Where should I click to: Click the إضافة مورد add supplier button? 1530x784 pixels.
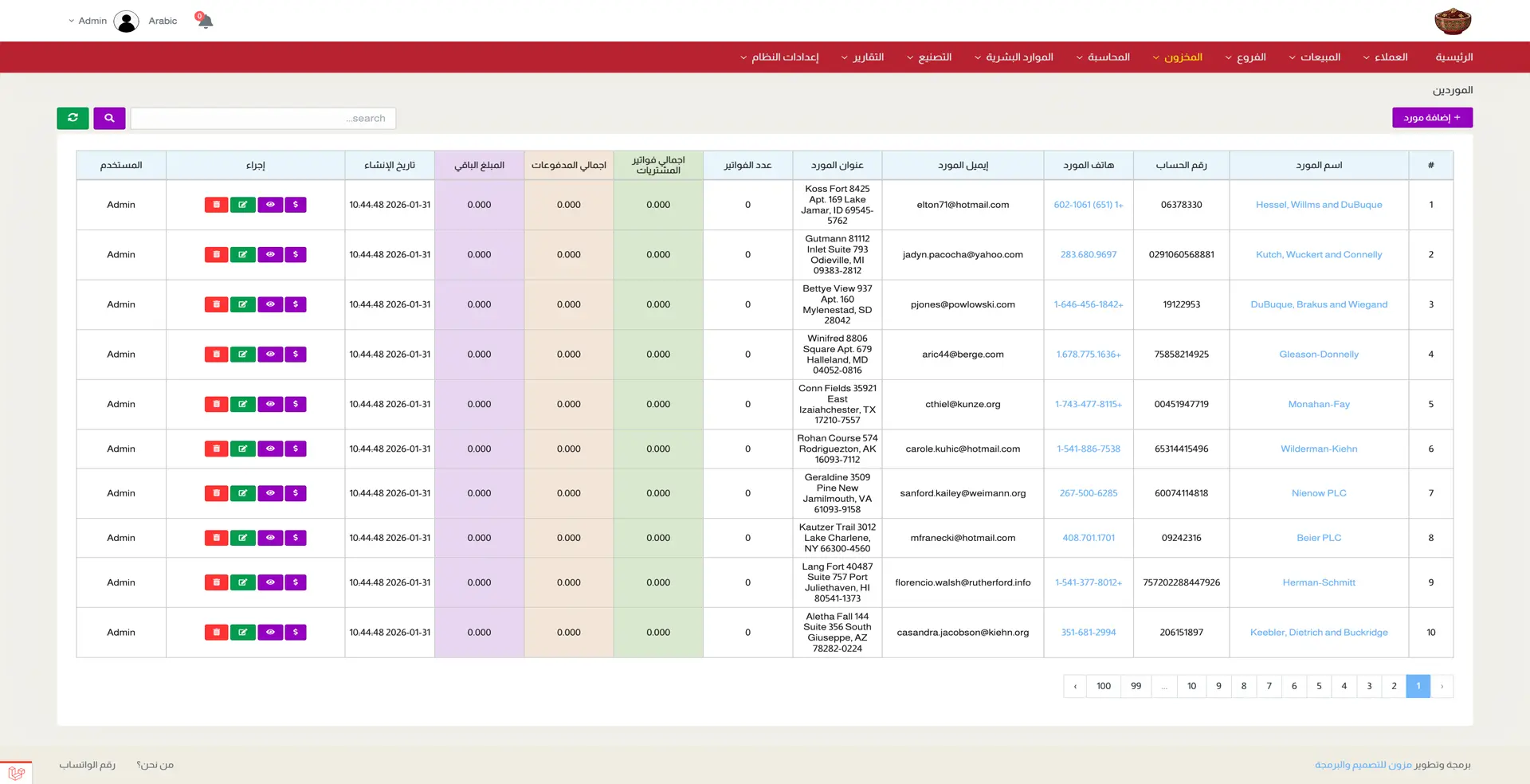[x=1432, y=118]
